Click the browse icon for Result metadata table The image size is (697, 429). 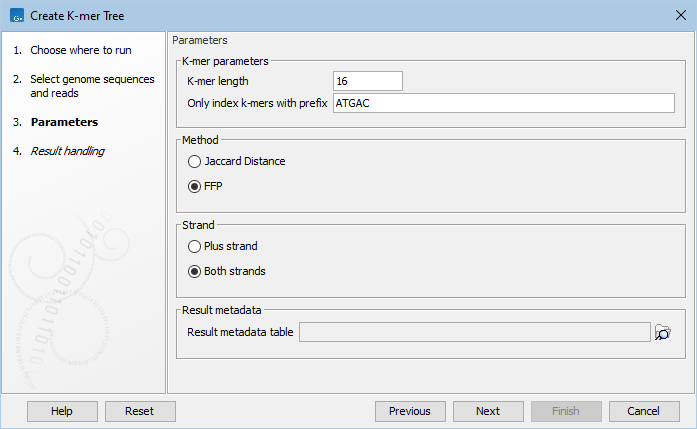tap(662, 333)
